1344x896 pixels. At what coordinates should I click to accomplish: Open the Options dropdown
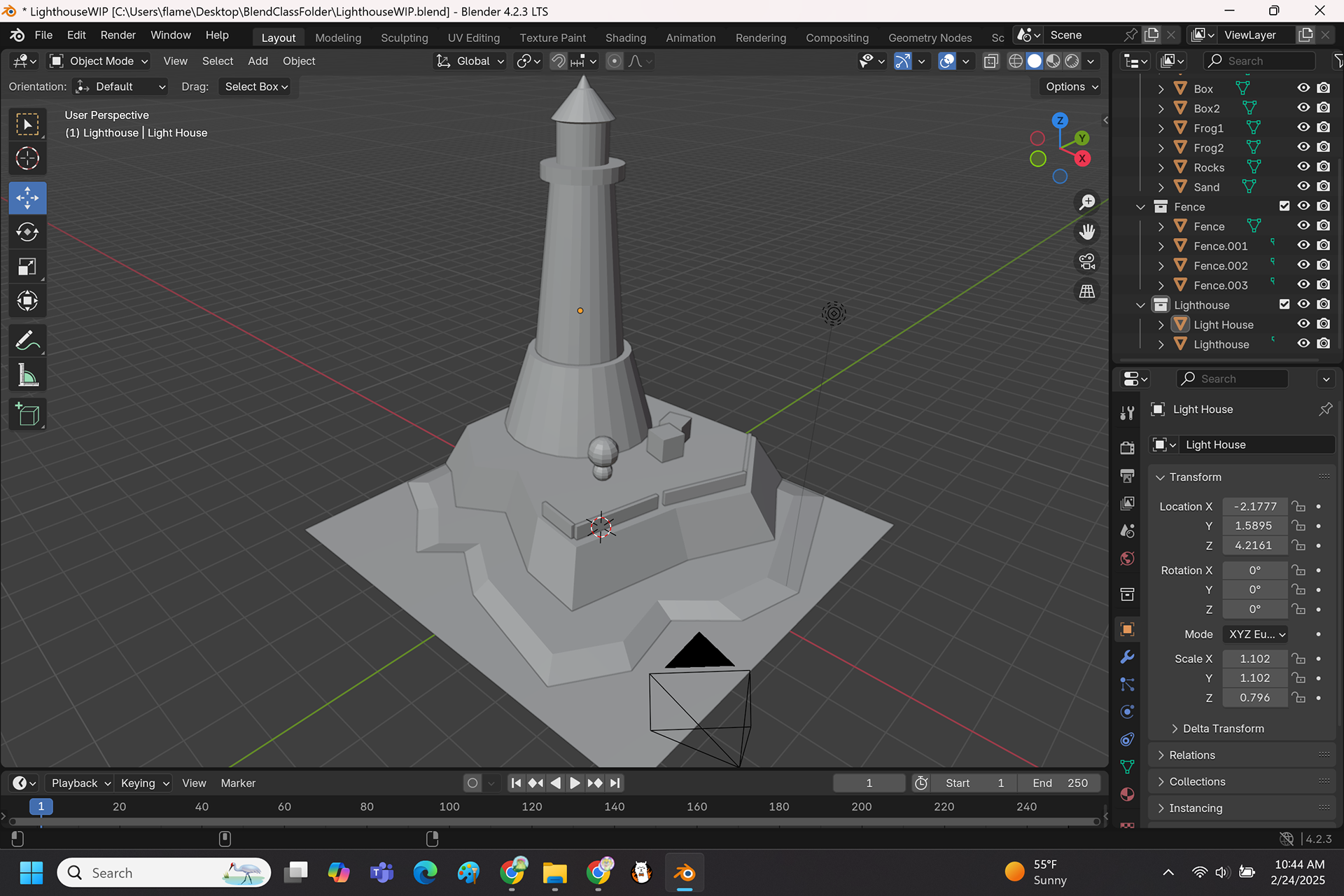click(1072, 87)
